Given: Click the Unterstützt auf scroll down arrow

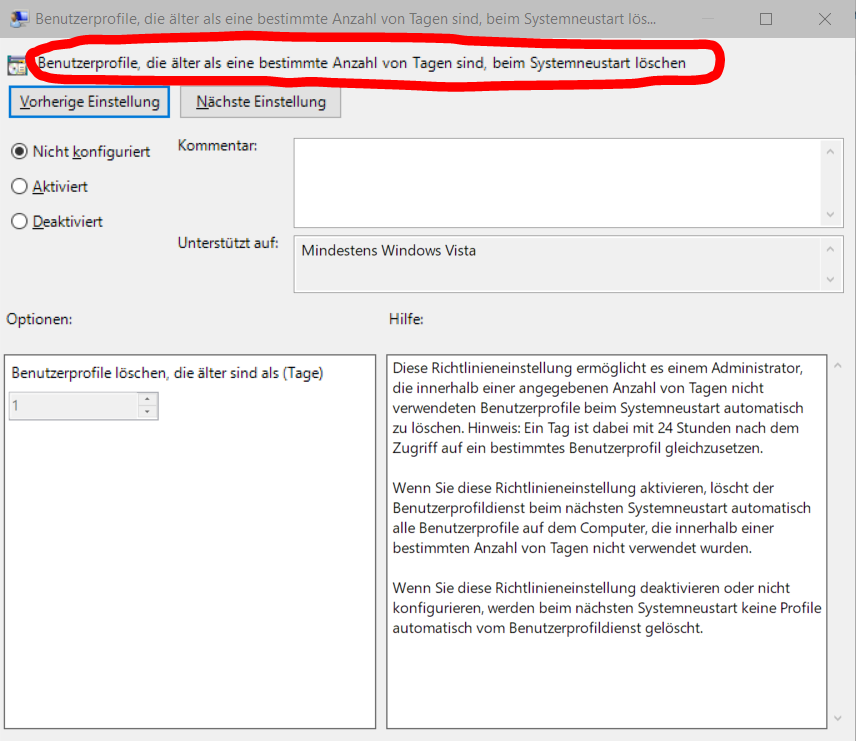Looking at the screenshot, I should click(x=830, y=280).
